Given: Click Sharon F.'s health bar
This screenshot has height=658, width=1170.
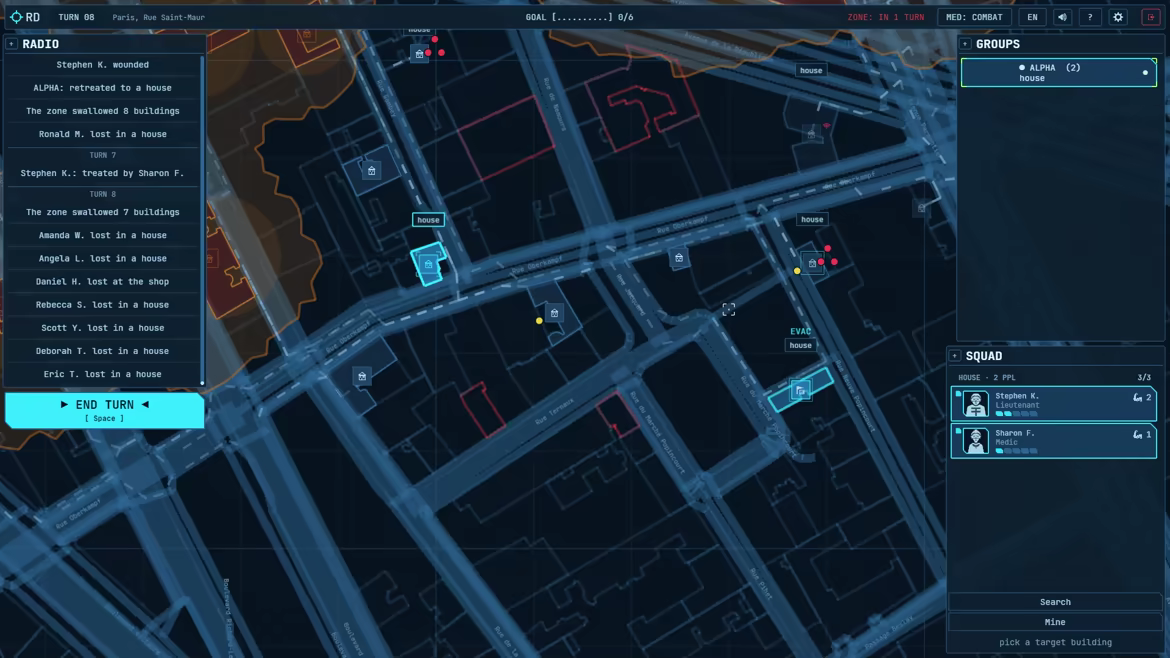Looking at the screenshot, I should 1016,451.
